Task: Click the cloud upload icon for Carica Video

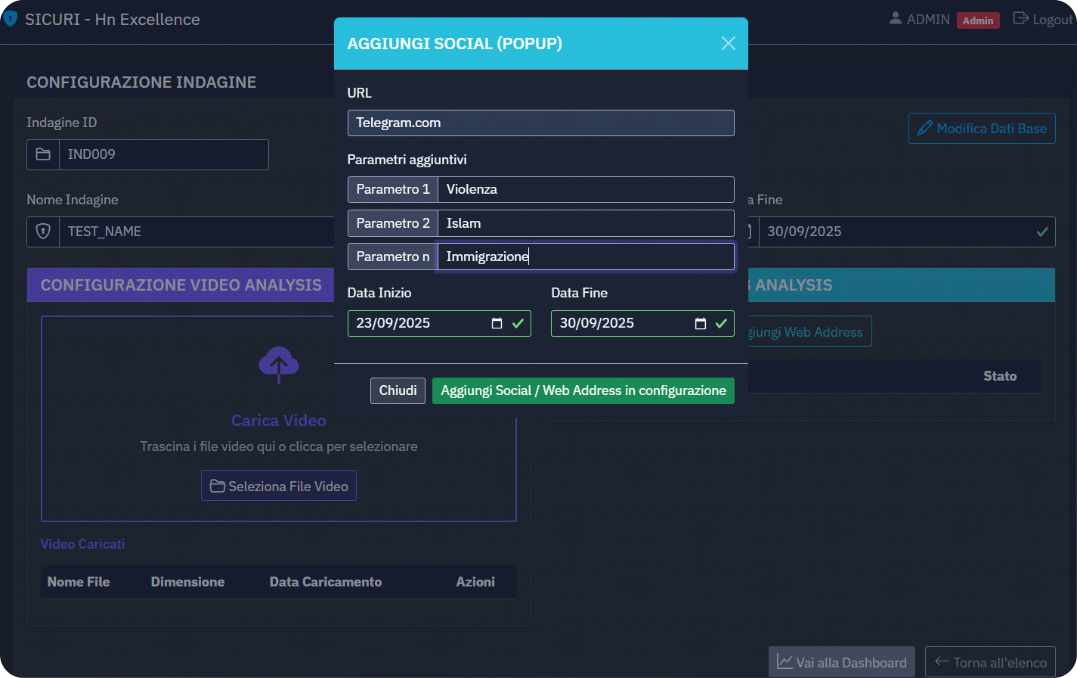Action: pos(279,365)
